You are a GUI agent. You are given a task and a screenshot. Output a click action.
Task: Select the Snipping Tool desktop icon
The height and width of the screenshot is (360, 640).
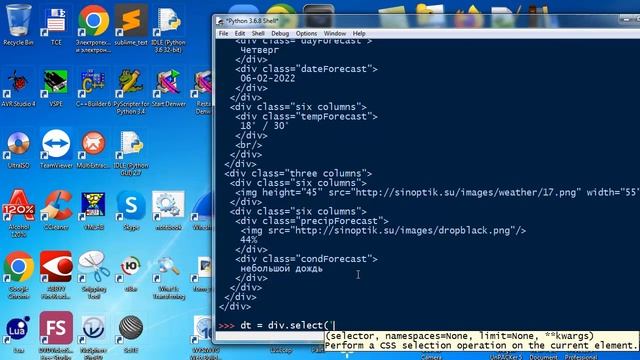coord(93,275)
